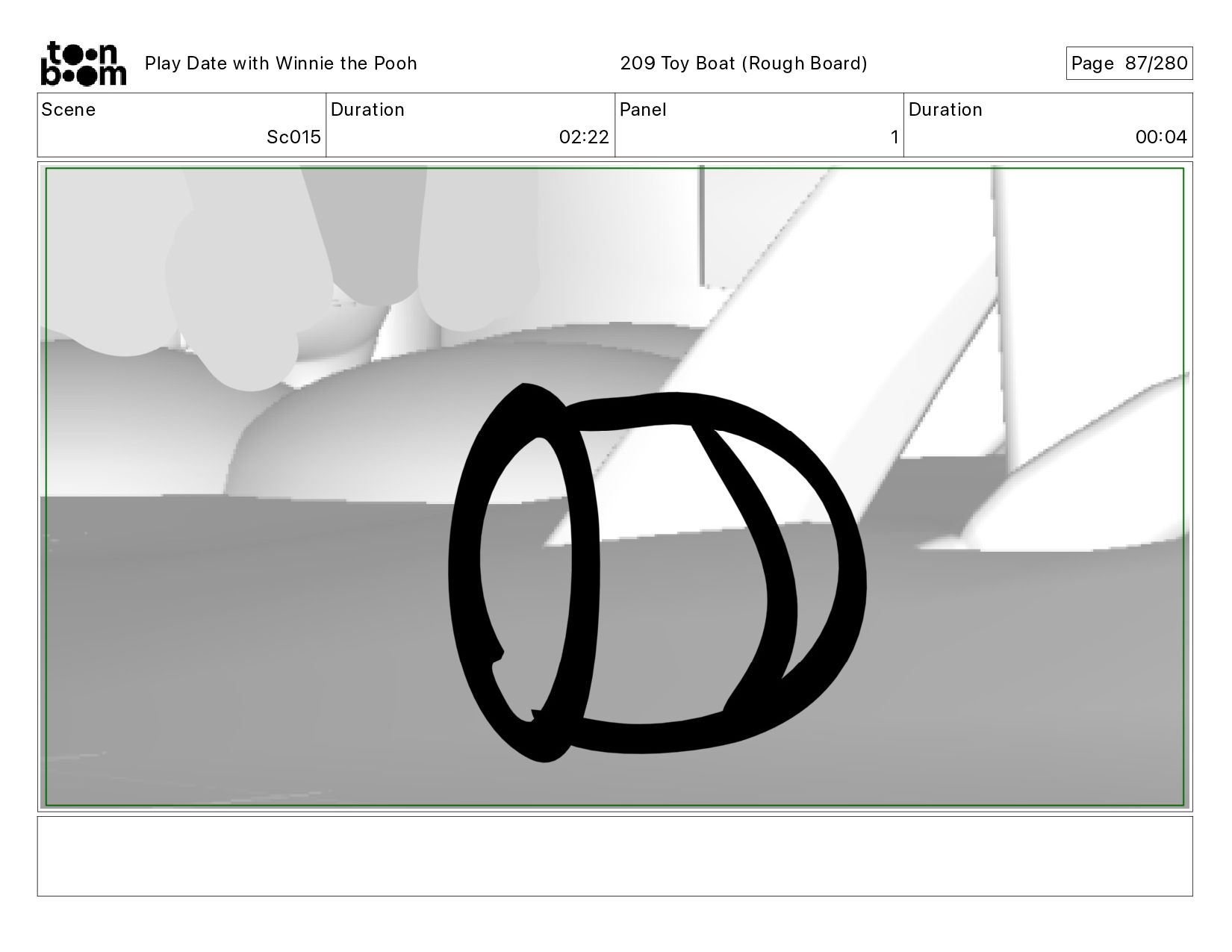Click the 'Scene' label
Image resolution: width=1232 pixels, height=952 pixels.
[x=69, y=110]
